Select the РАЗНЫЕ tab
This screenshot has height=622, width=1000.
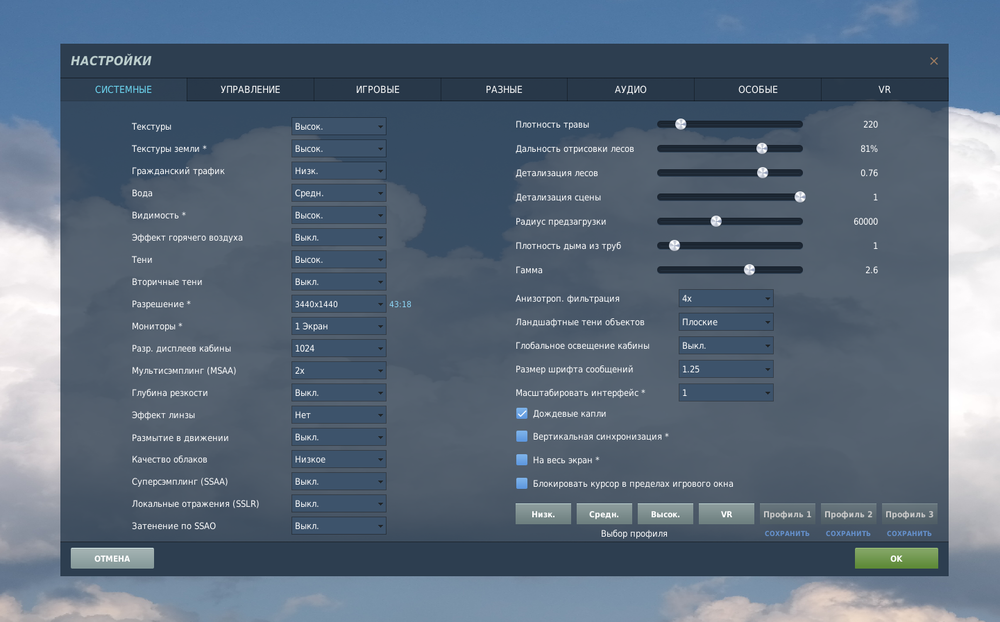(504, 89)
